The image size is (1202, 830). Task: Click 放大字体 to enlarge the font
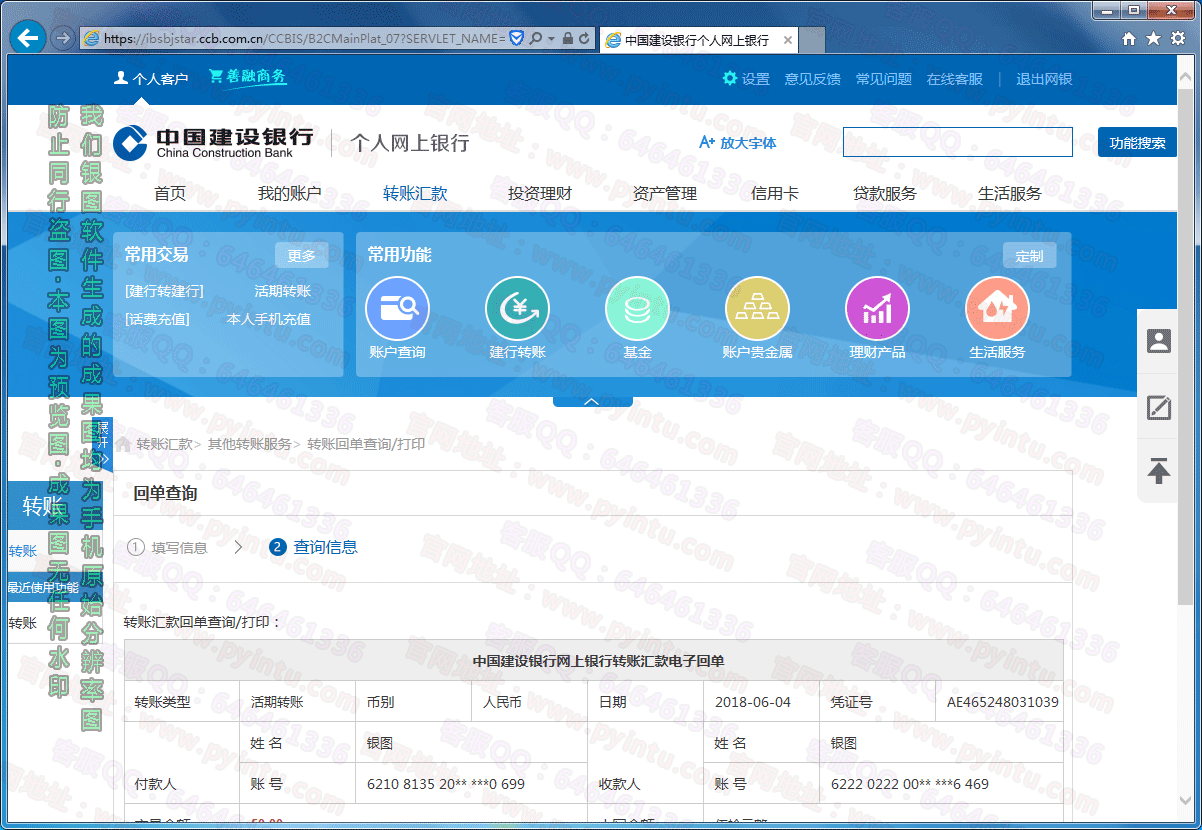[738, 143]
